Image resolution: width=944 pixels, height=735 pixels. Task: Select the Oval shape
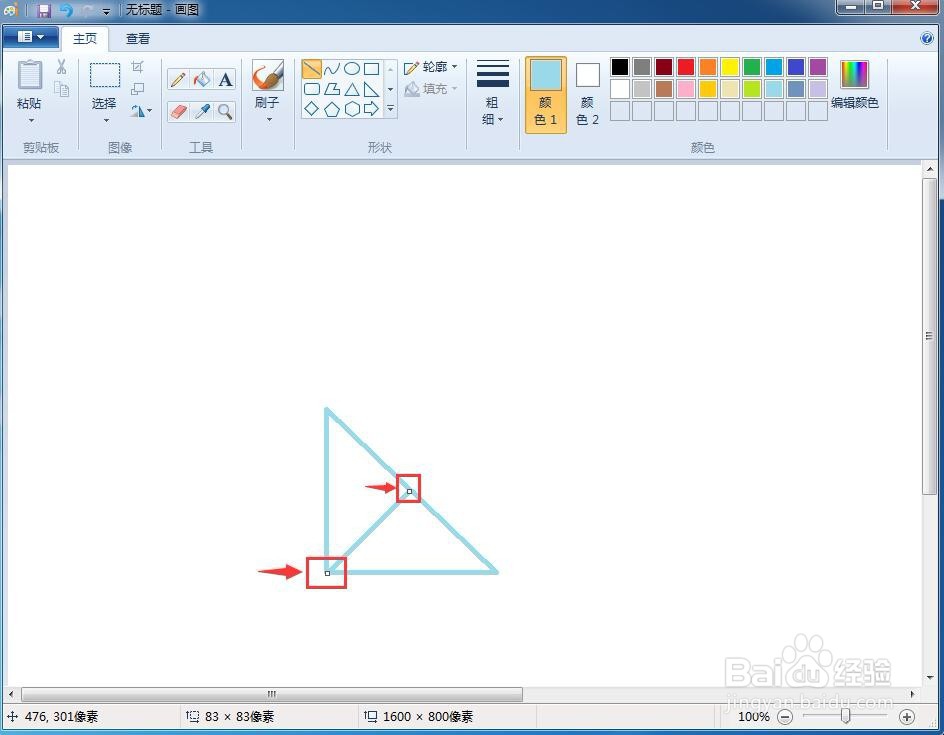(350, 68)
